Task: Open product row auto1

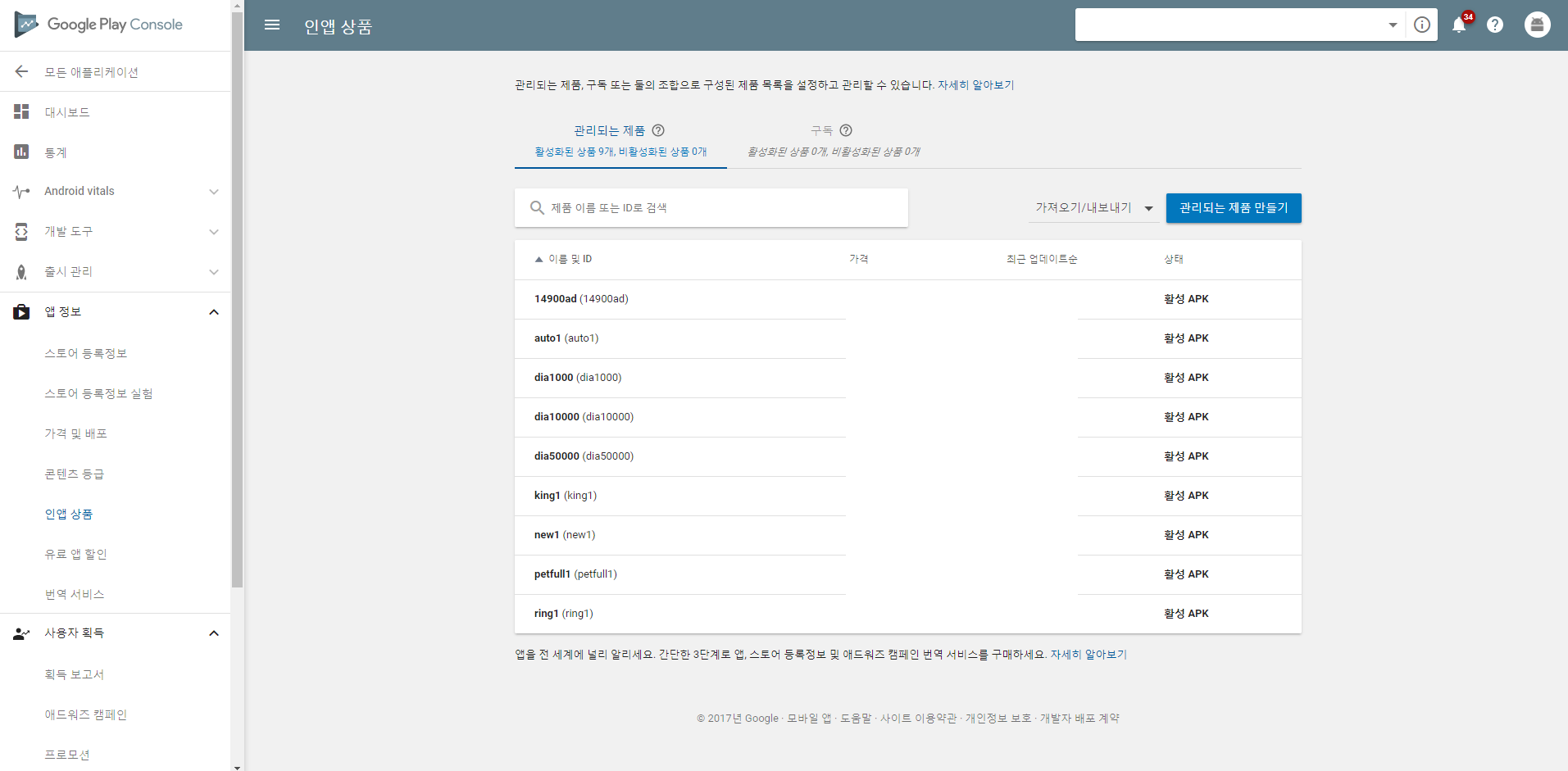Action: [908, 338]
